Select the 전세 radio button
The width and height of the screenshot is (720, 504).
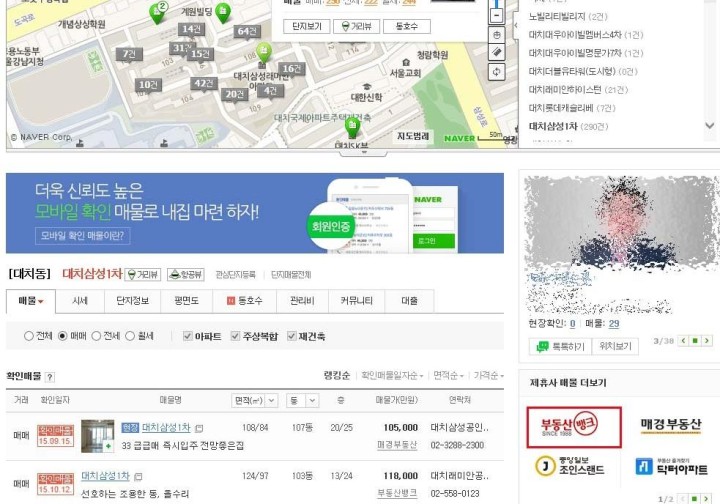pos(96,336)
